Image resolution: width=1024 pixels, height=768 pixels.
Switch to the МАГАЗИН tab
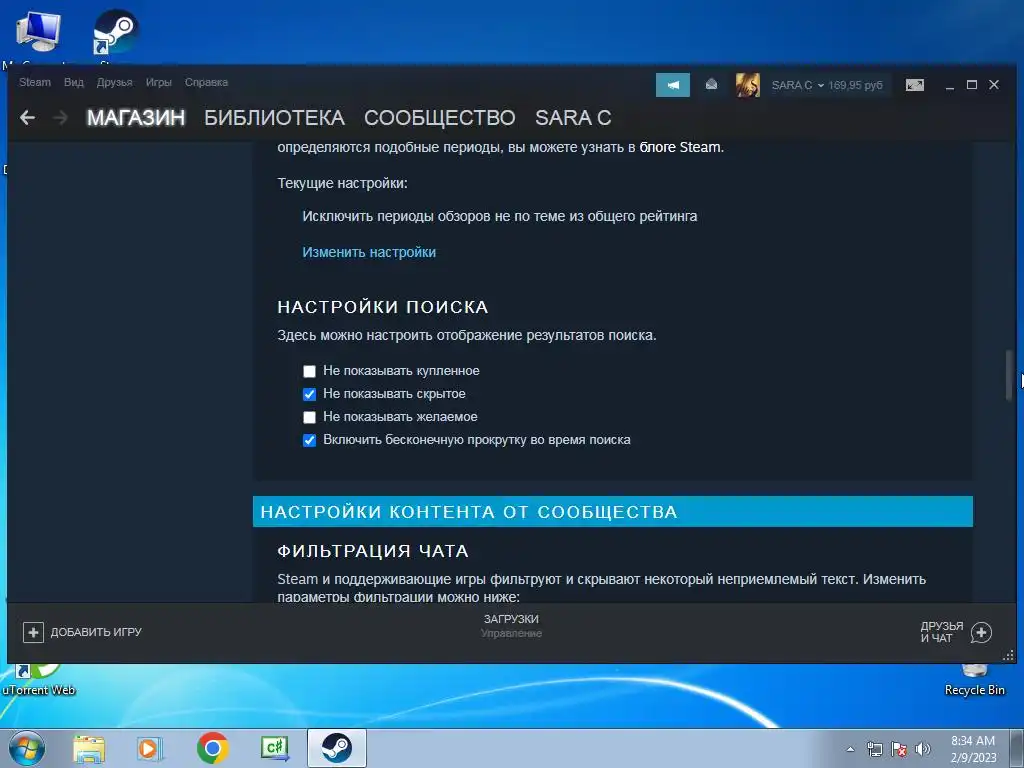(x=136, y=118)
